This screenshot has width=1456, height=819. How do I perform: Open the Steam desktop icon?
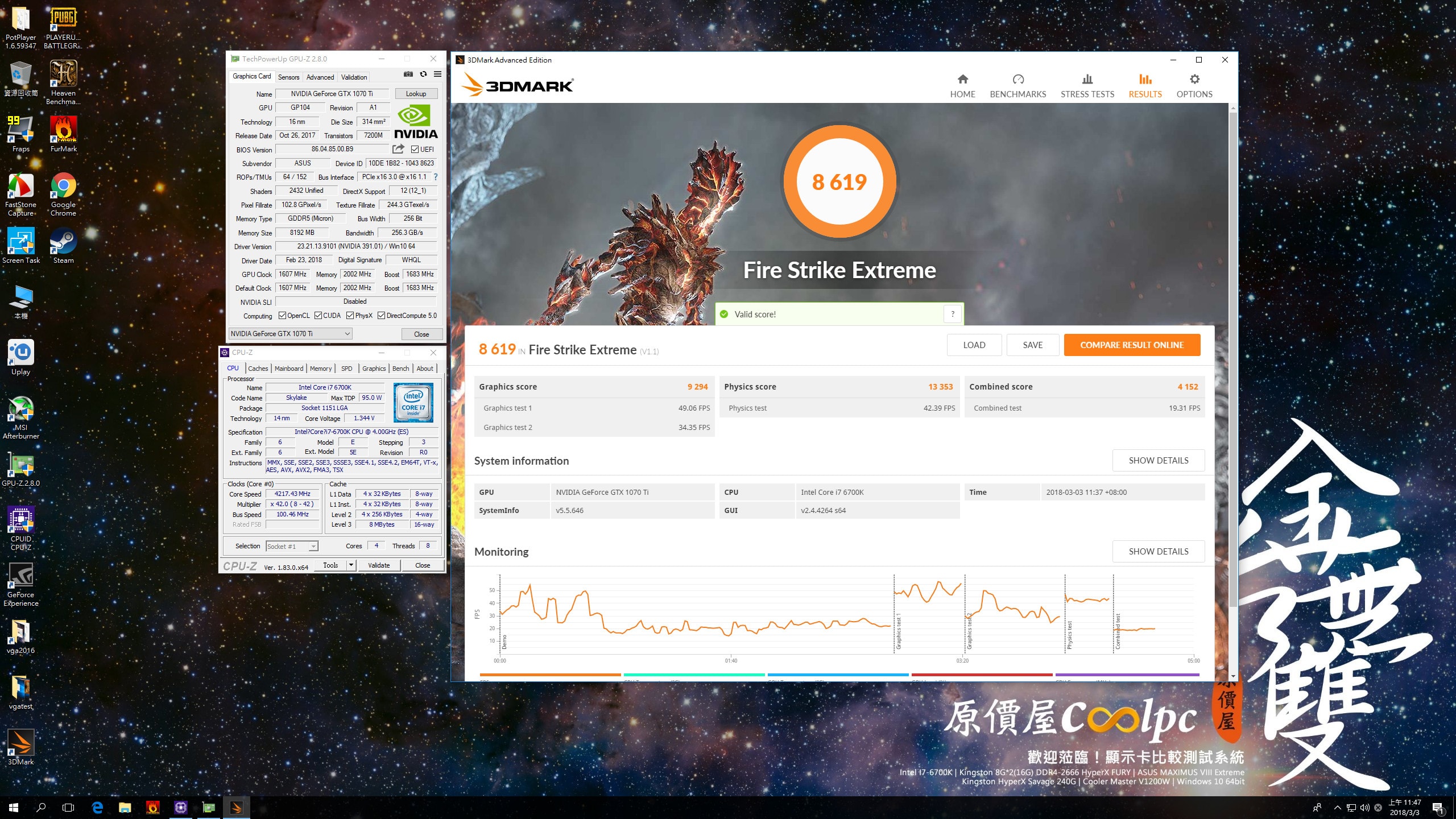point(63,246)
